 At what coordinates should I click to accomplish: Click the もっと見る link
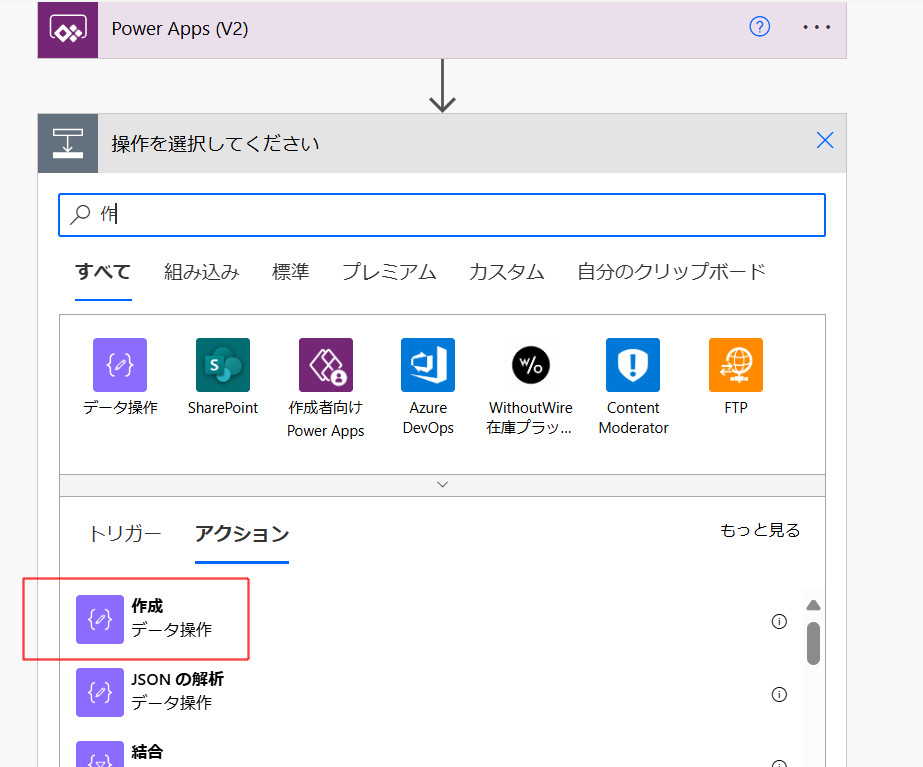click(760, 530)
